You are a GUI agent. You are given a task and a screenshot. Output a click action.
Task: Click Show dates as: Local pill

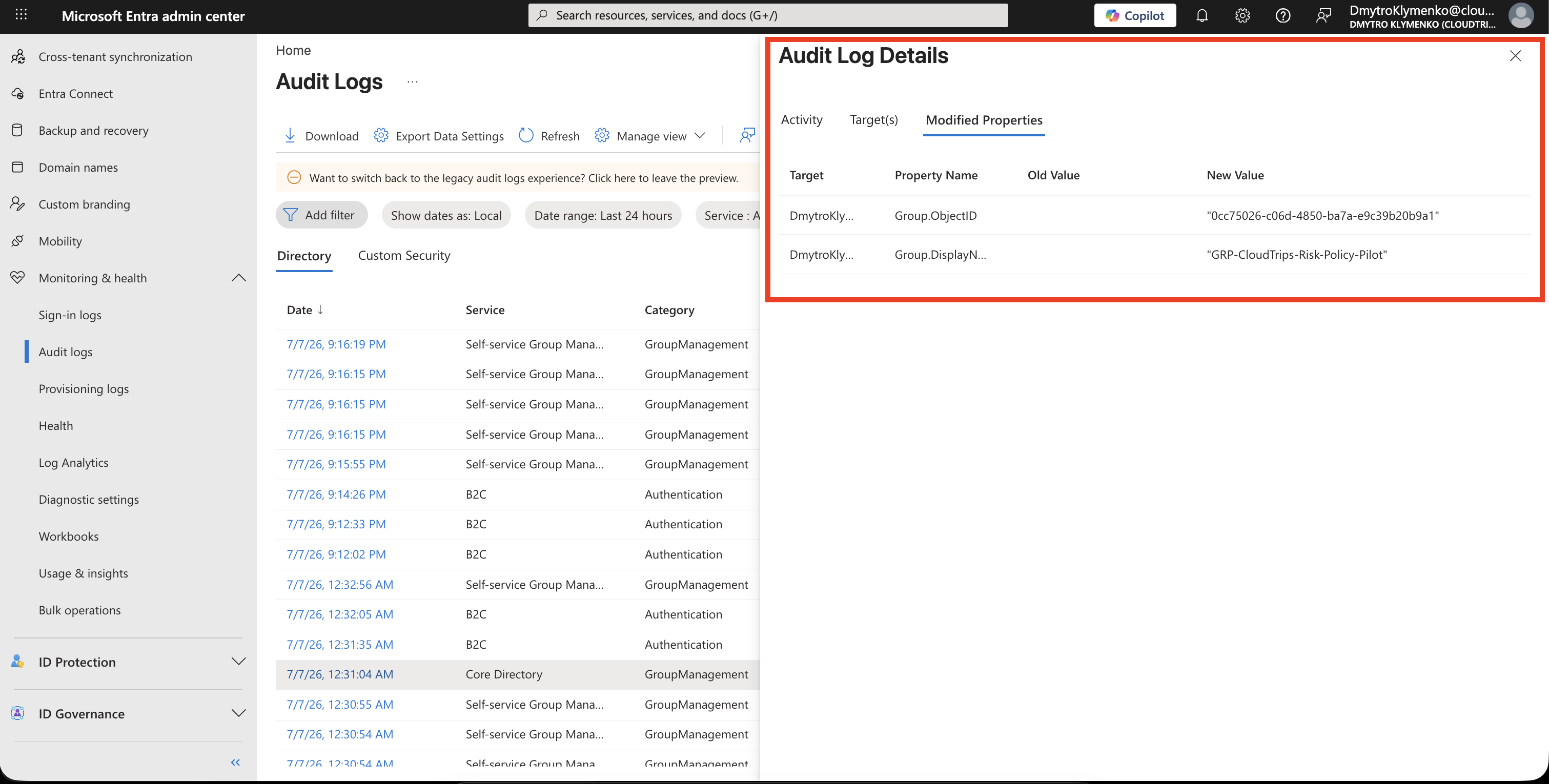446,215
